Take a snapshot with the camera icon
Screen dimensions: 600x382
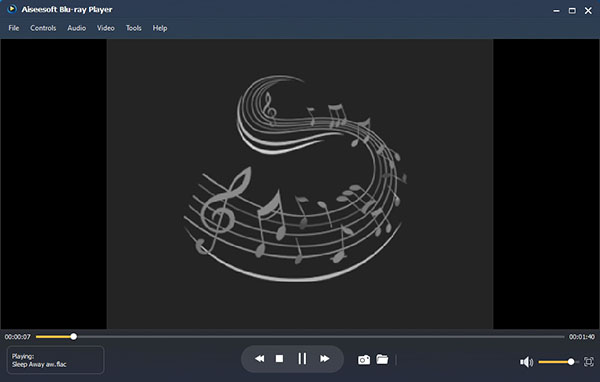pyautogui.click(x=364, y=360)
